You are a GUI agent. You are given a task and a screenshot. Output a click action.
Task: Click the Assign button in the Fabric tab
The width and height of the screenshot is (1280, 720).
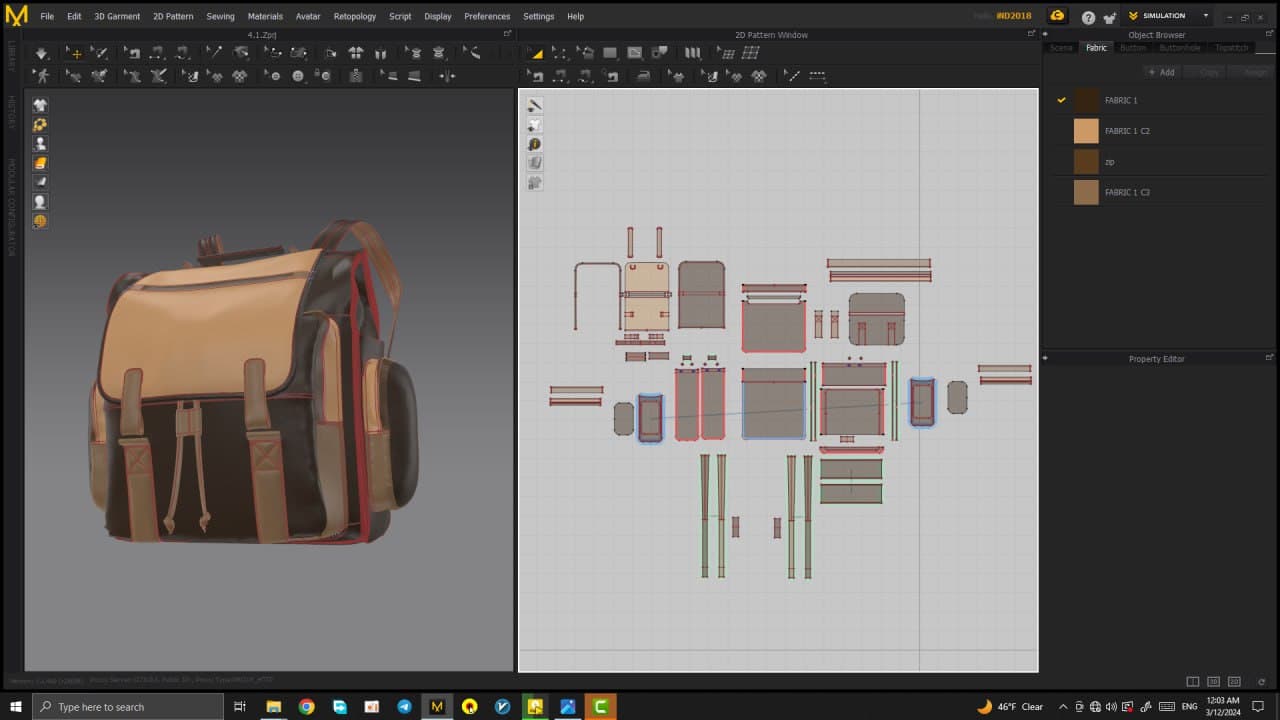(x=1253, y=72)
